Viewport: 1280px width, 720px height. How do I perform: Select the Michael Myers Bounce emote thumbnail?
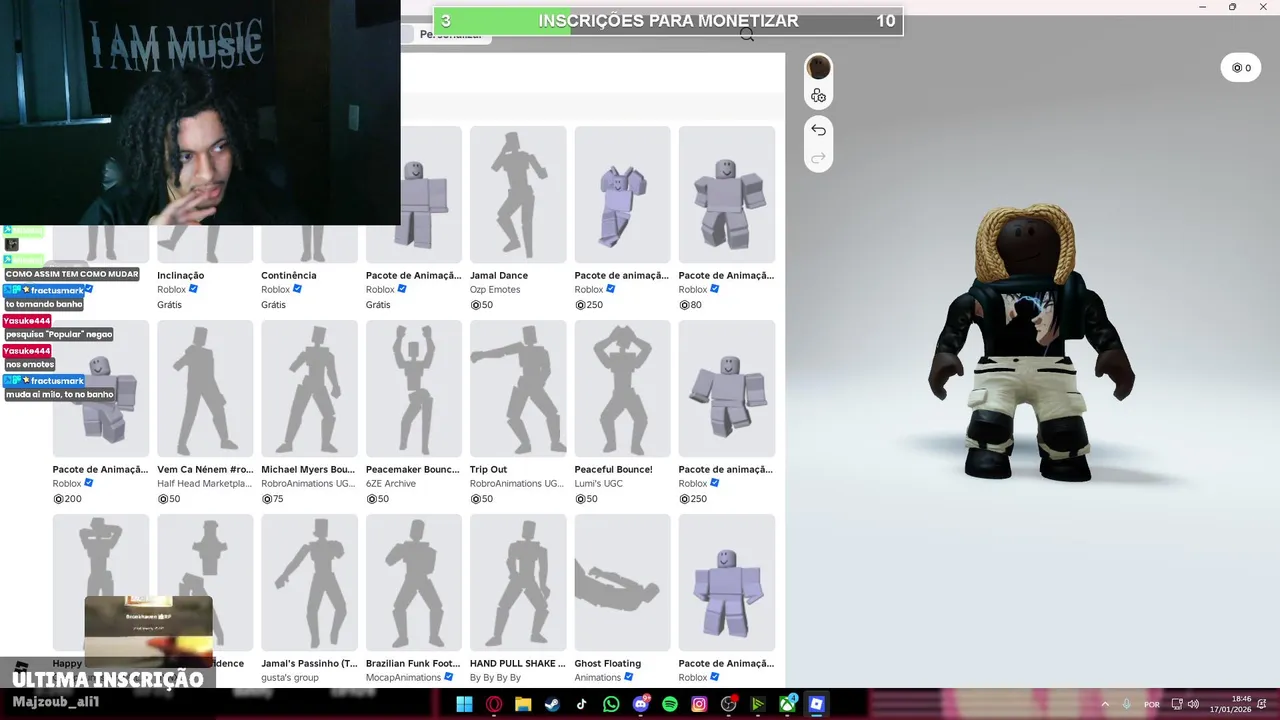pos(309,389)
